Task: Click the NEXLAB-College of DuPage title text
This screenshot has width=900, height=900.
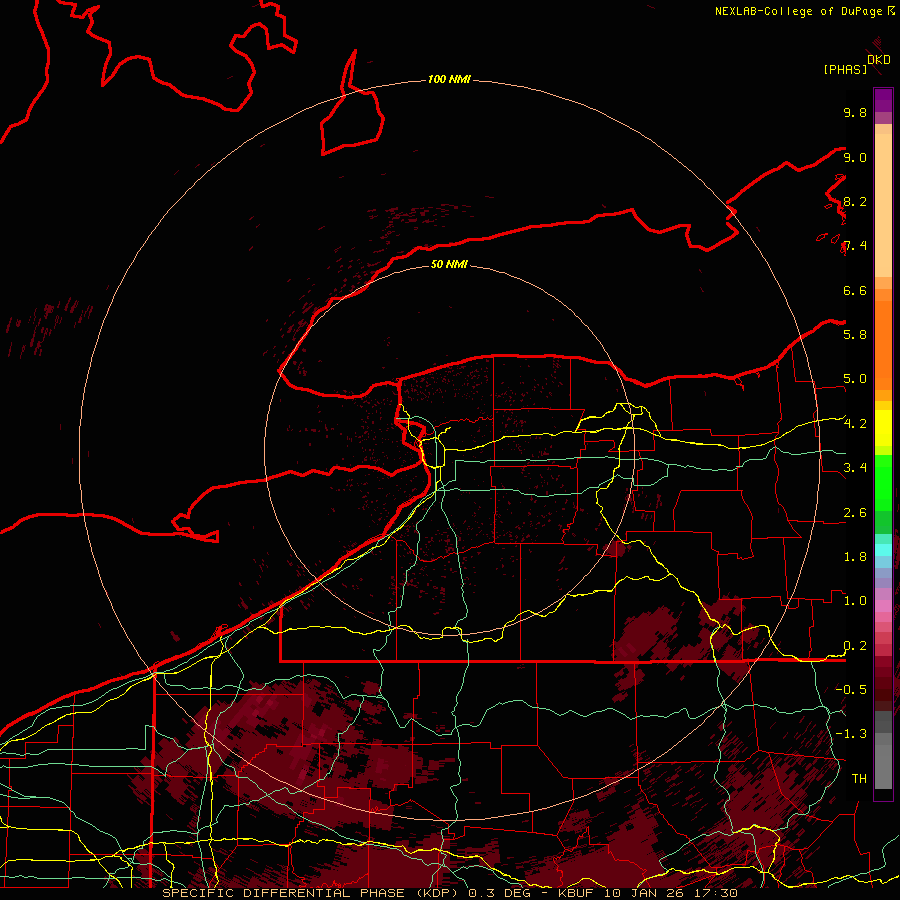Action: pos(799,11)
